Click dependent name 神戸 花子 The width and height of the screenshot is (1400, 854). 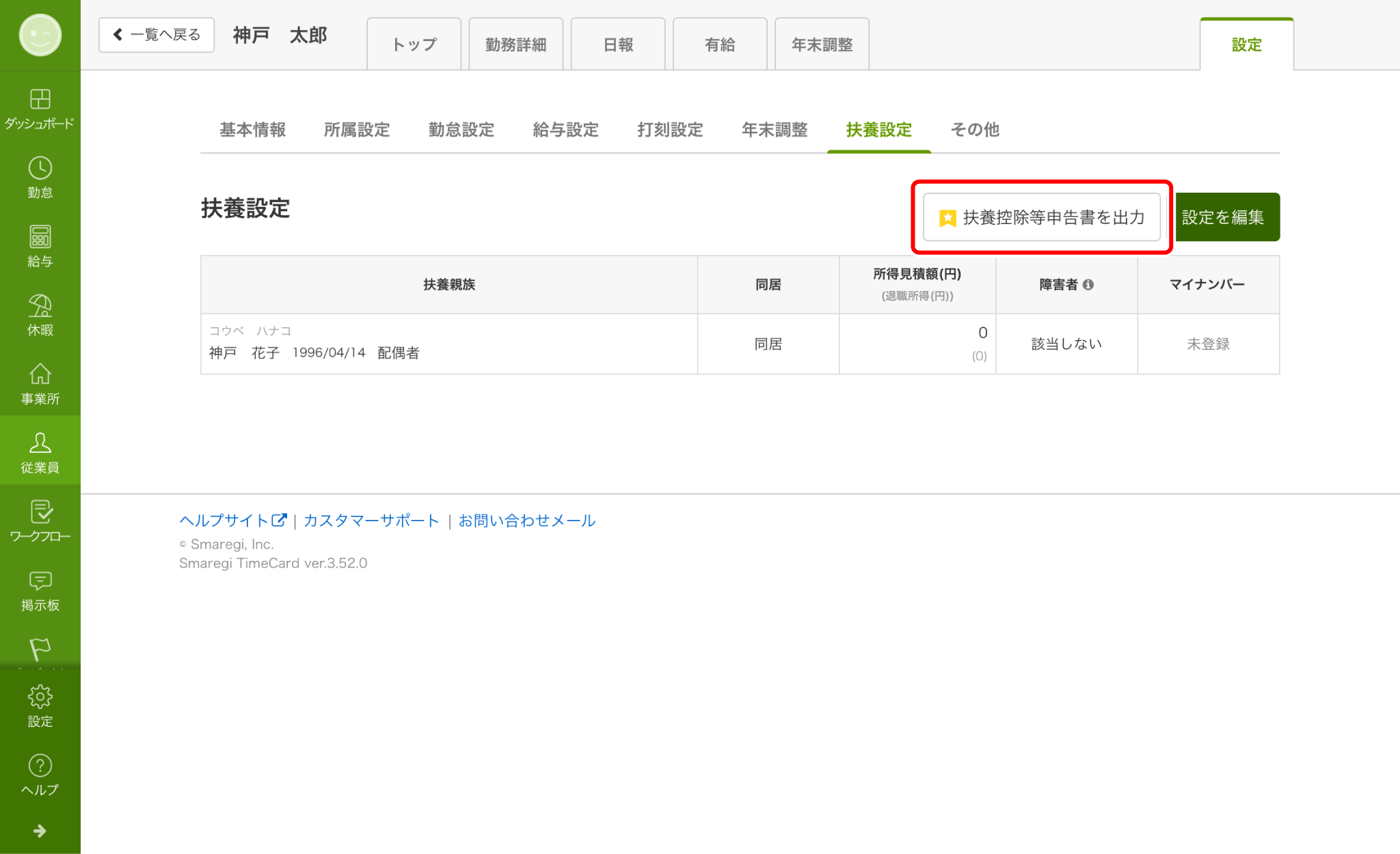pos(245,353)
